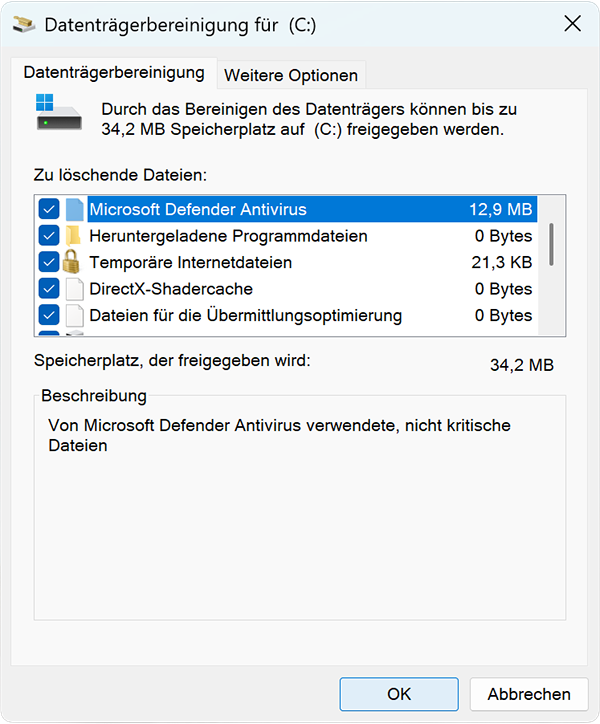Screen dimensions: 600x724
Task: Close the Datenträgerbereinigung dialog window
Action: click(573, 25)
